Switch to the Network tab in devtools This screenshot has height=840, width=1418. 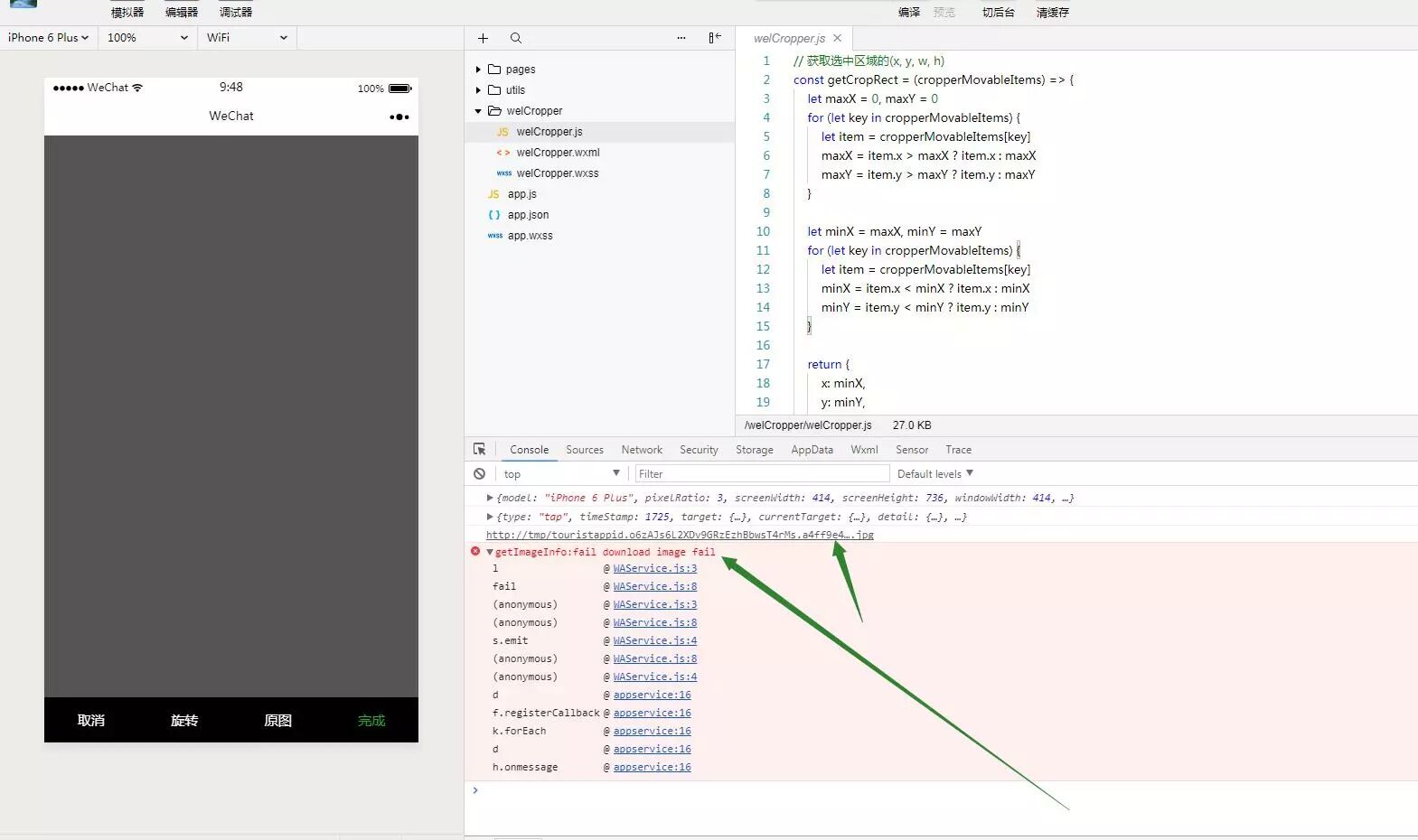click(x=642, y=450)
